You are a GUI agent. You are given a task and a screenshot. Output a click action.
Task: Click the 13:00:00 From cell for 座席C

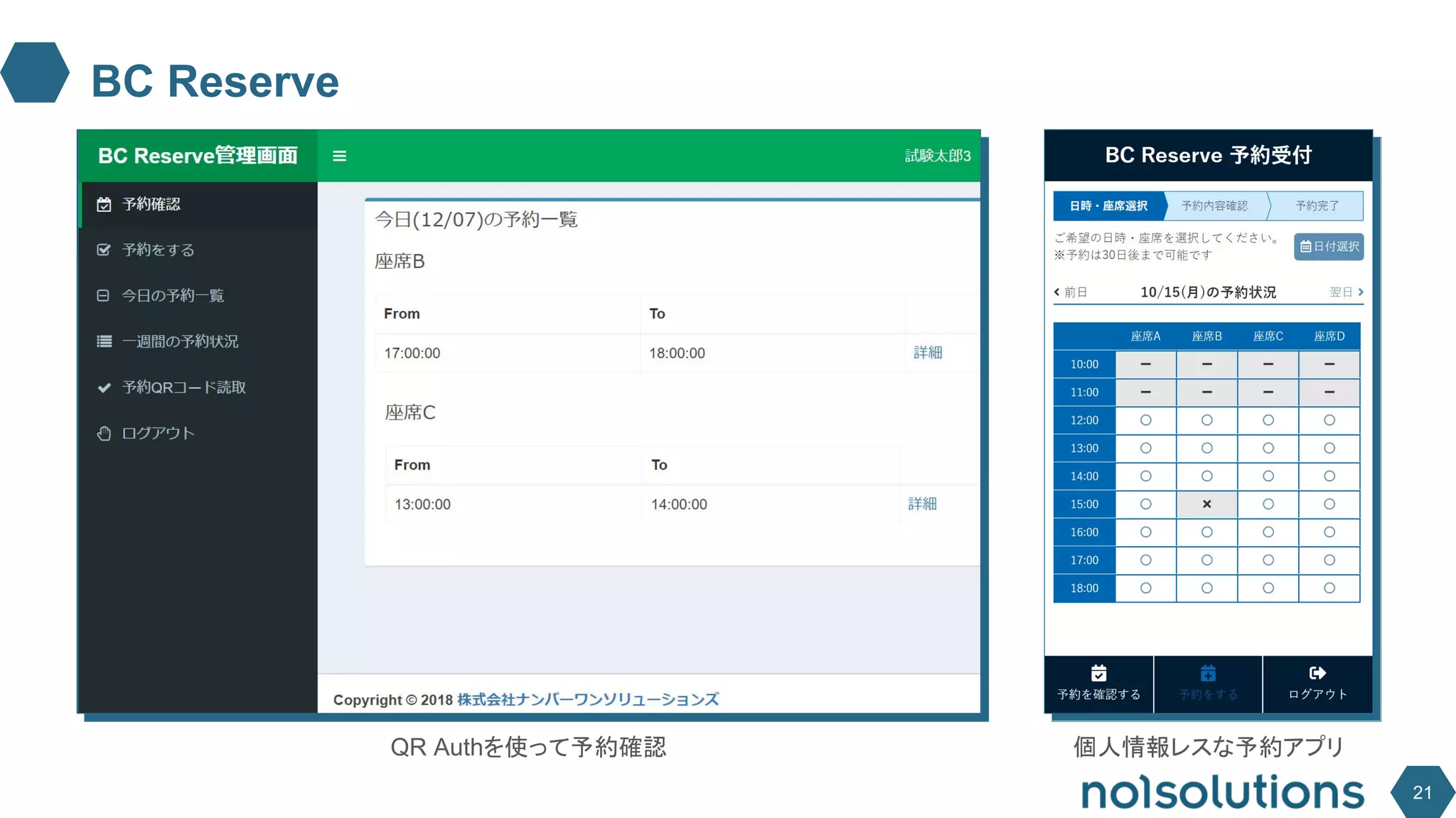(514, 504)
